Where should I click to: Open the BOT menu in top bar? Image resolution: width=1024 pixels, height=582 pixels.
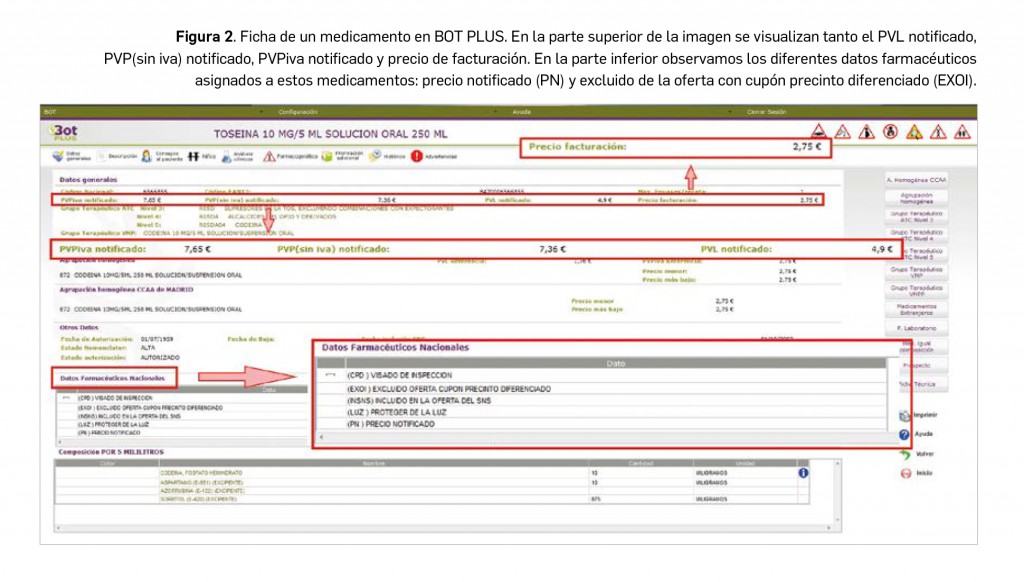click(x=49, y=112)
